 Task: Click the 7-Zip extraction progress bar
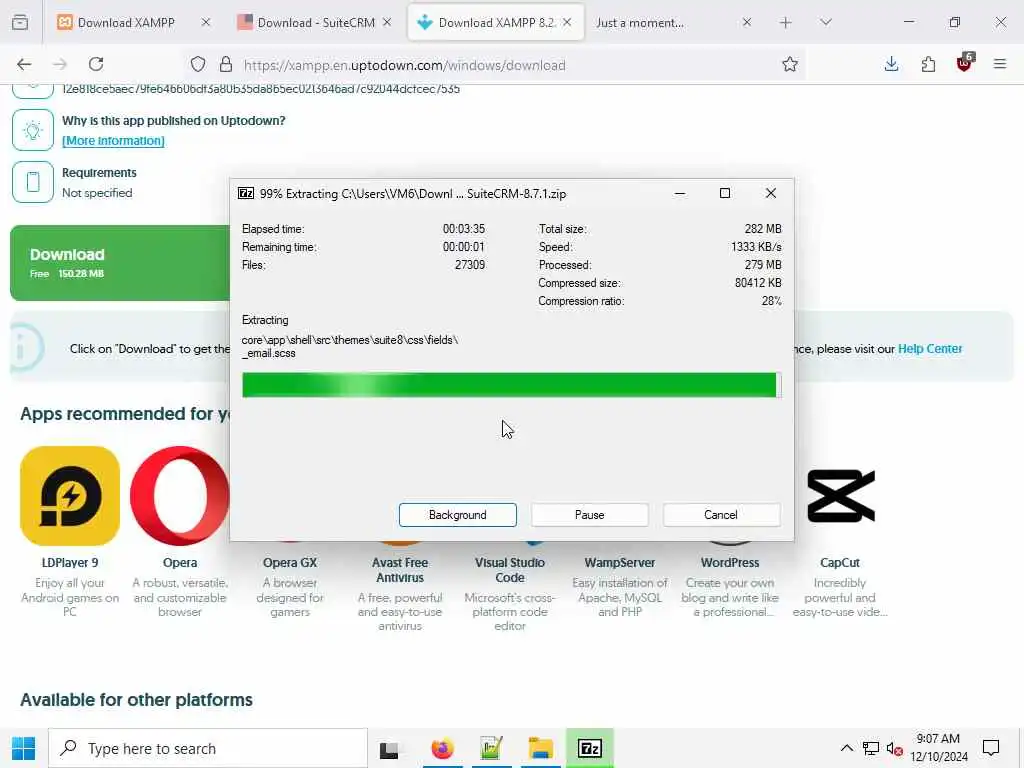click(x=511, y=385)
